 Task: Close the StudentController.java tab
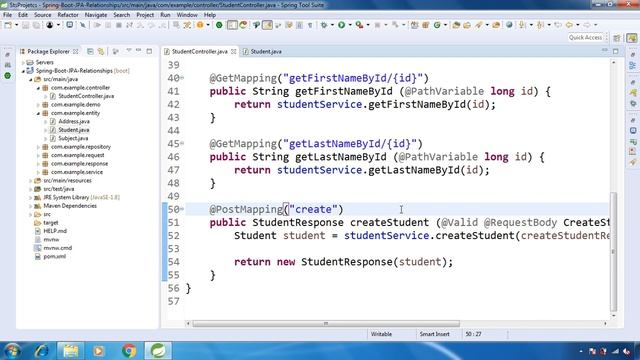click(233, 51)
